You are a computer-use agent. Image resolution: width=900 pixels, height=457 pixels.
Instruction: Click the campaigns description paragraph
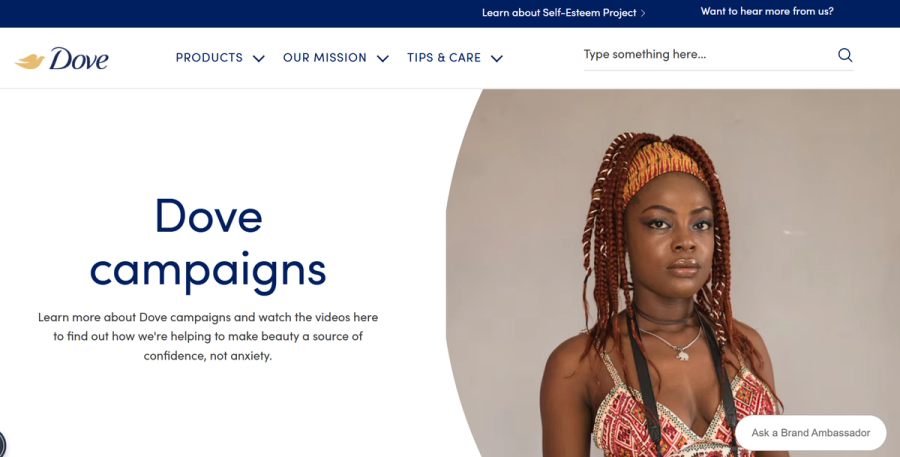pyautogui.click(x=208, y=336)
